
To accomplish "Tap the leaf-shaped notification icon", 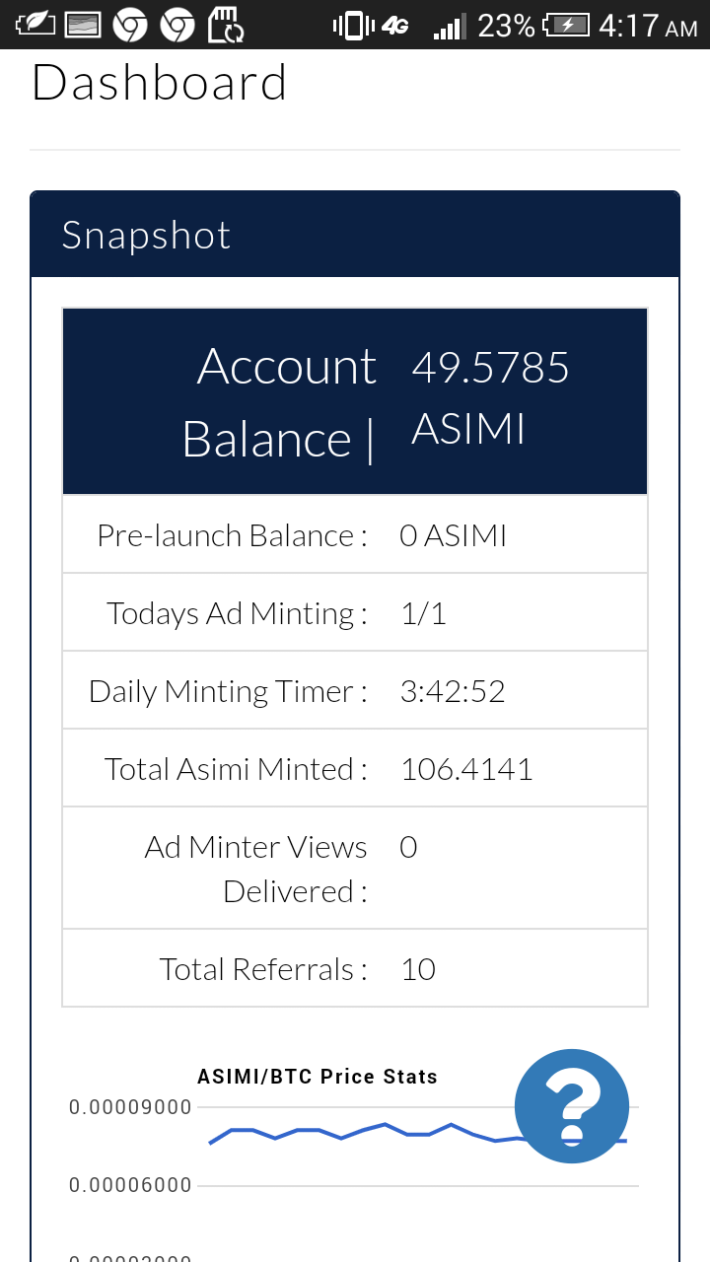I will [36, 24].
